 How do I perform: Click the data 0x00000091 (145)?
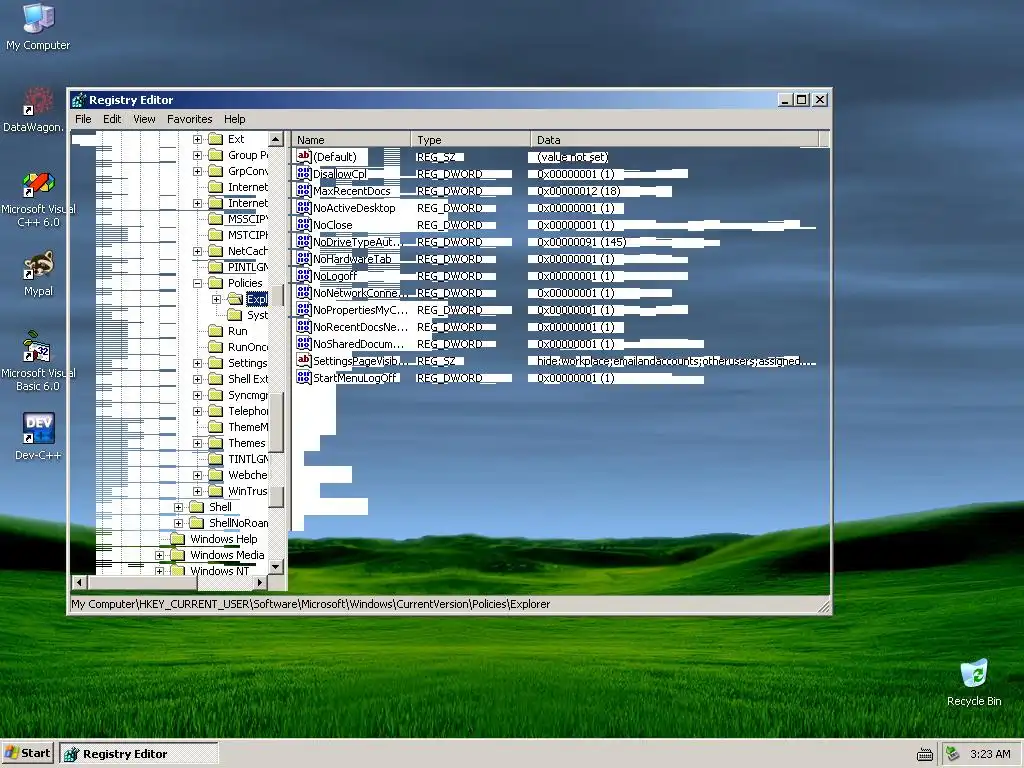click(582, 242)
